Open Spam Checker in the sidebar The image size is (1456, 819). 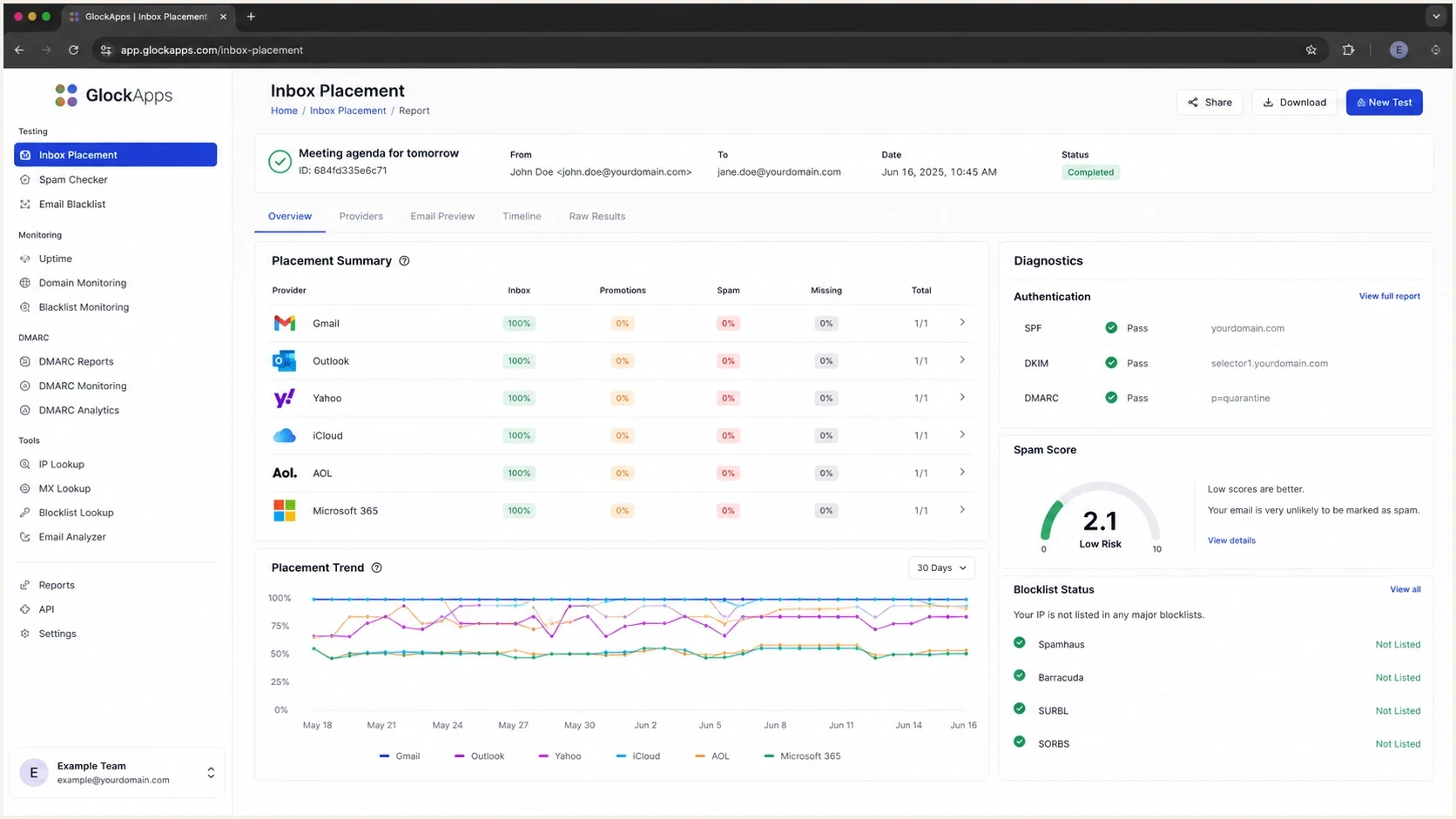[x=73, y=179]
